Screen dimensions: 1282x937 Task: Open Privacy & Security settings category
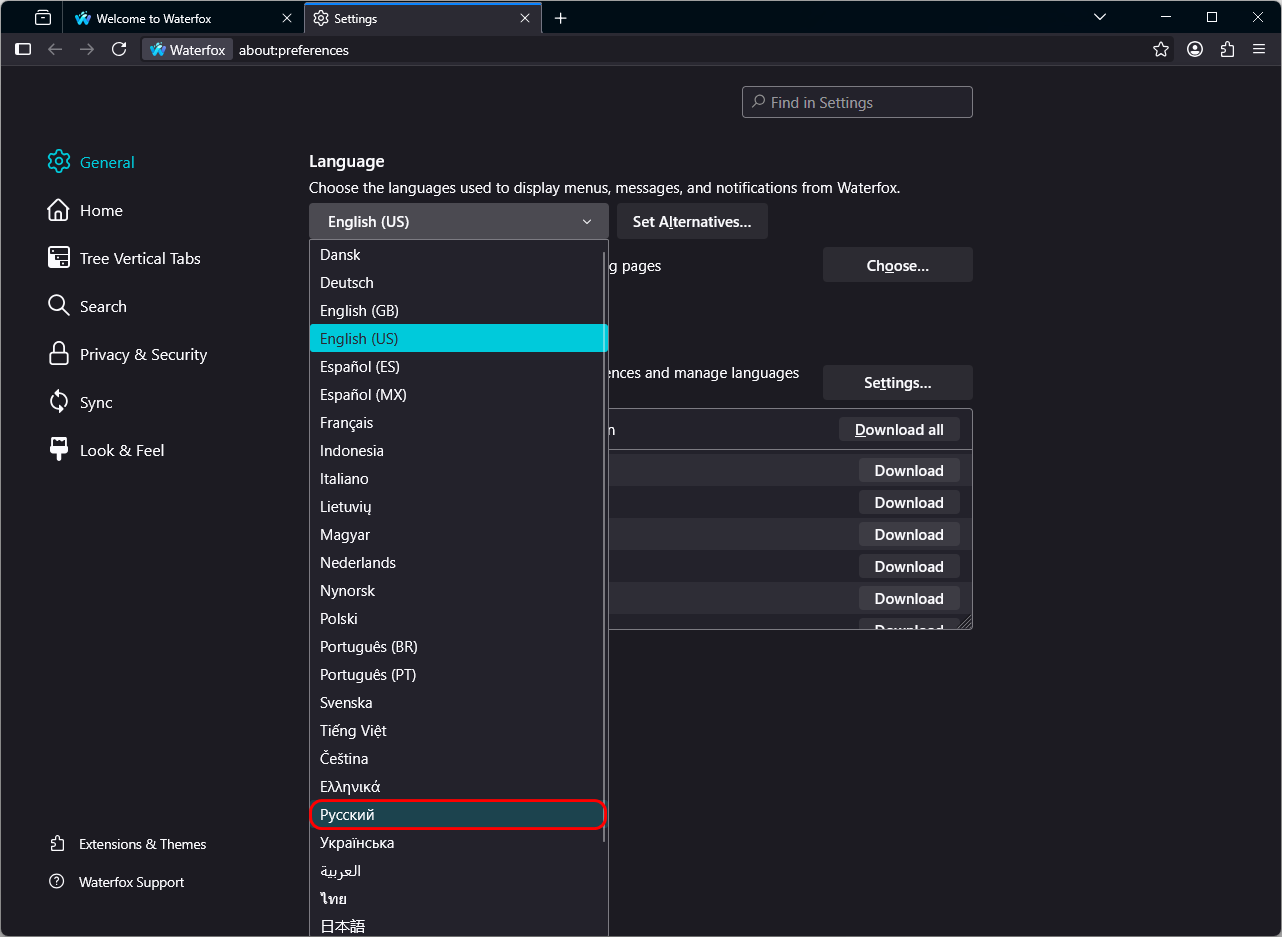[x=143, y=355]
